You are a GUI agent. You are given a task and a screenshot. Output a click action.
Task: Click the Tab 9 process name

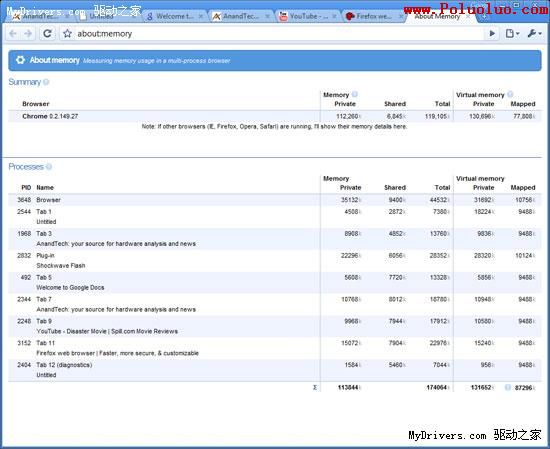click(44, 321)
